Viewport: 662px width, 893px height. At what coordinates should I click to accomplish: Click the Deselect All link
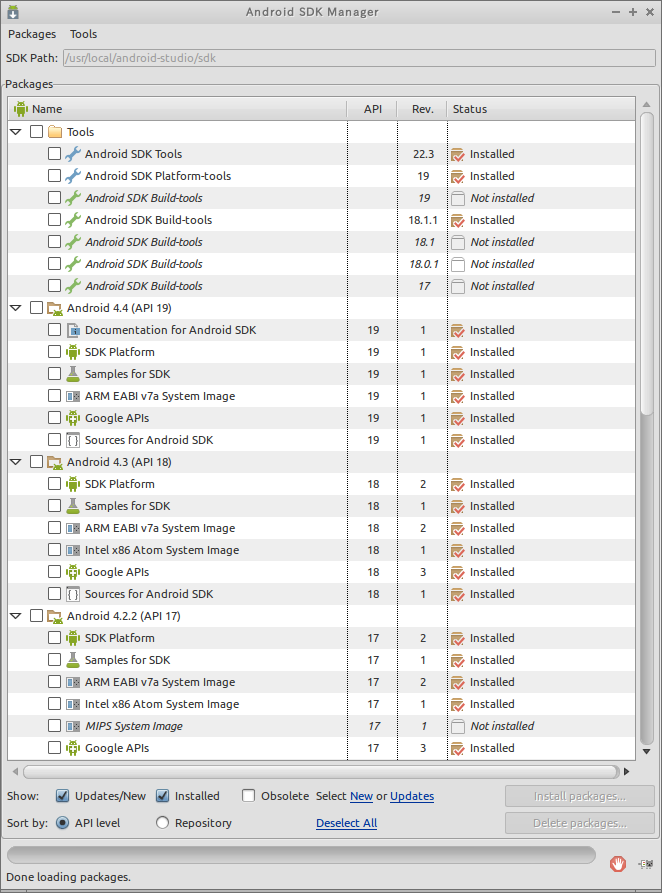346,824
